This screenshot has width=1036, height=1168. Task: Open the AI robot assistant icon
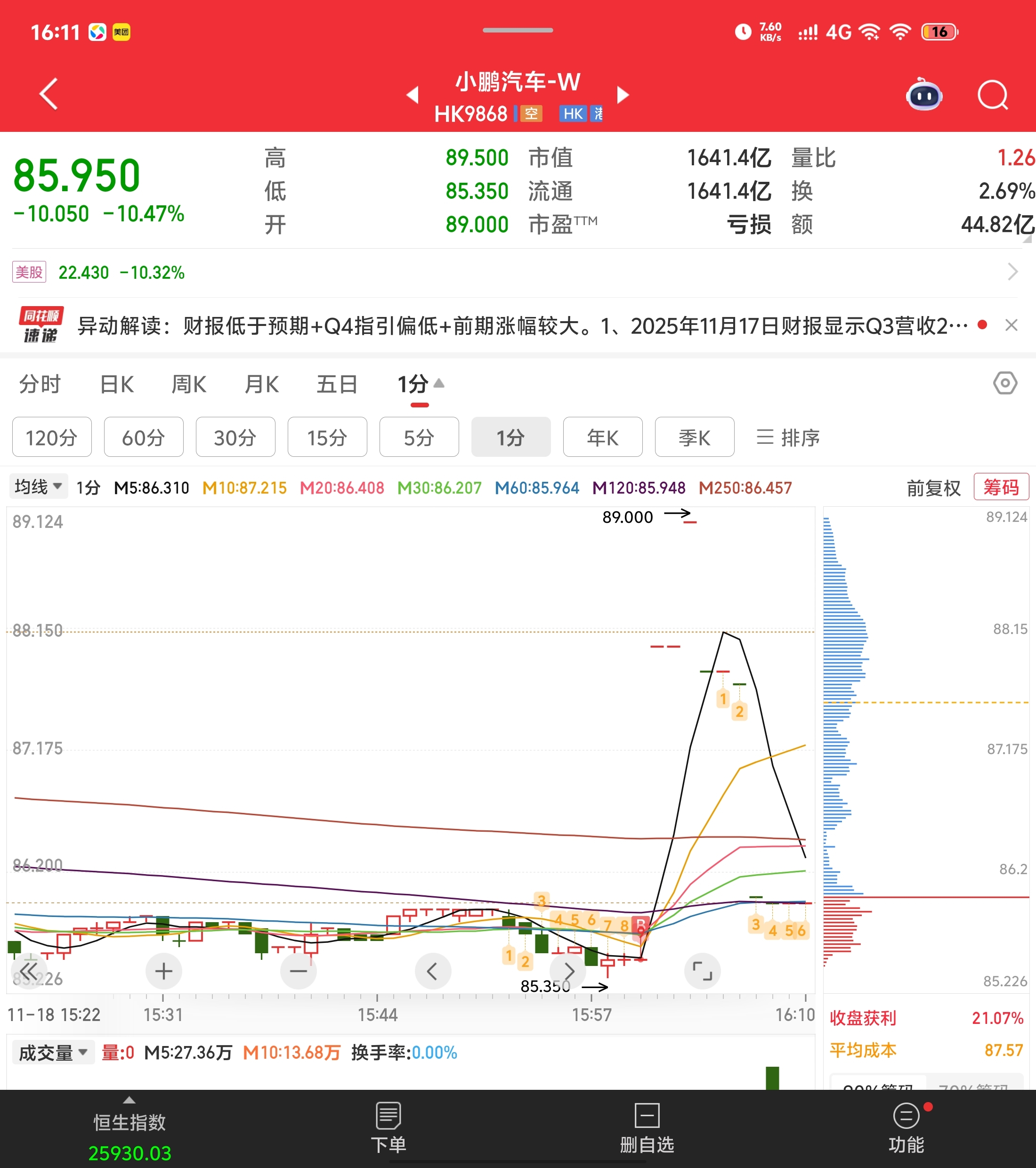tap(923, 95)
